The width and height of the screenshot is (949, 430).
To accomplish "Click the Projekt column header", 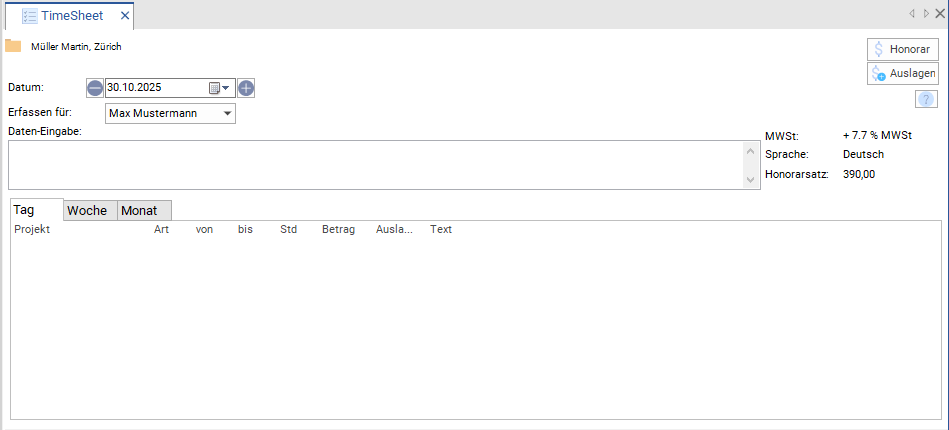I will click(x=32, y=230).
